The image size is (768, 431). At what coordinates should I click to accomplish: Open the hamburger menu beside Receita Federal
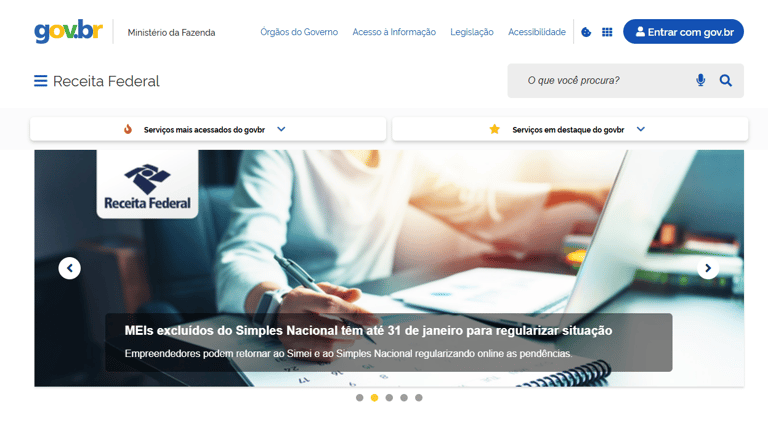(41, 81)
